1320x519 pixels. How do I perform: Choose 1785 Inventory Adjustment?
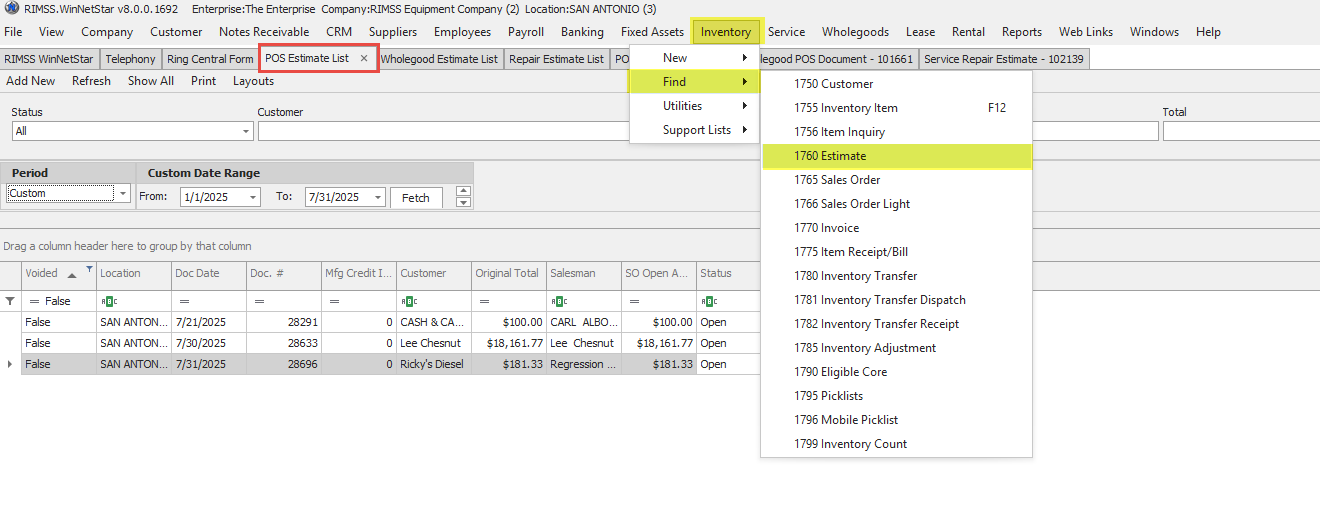pyautogui.click(x=897, y=348)
